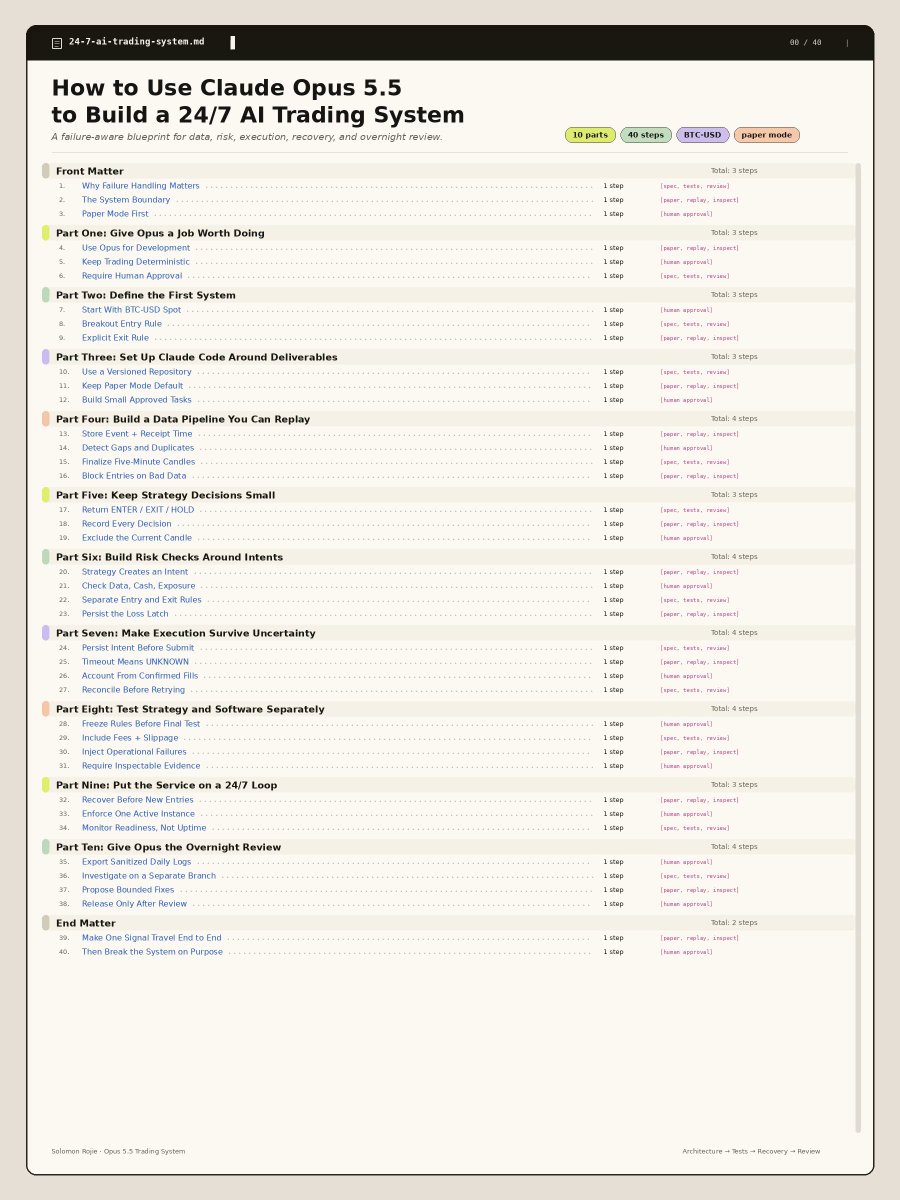Go to "Persist the Loss Latch"
The height and width of the screenshot is (1200, 900).
pyautogui.click(x=125, y=614)
